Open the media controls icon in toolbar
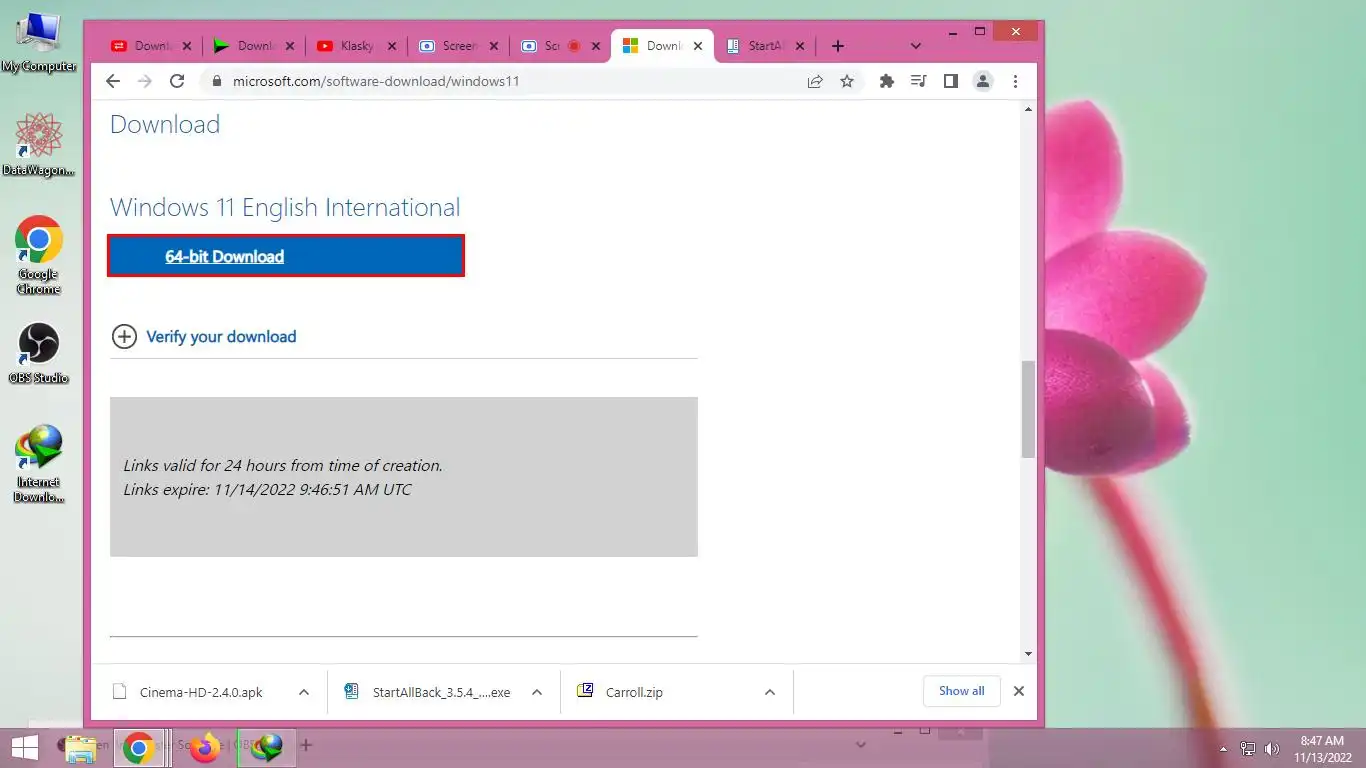 [x=918, y=81]
